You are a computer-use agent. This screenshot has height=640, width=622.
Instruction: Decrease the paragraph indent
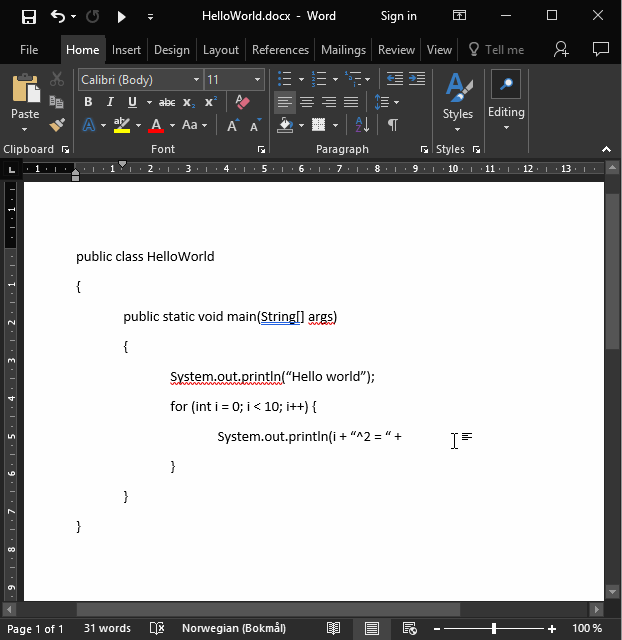(x=395, y=78)
